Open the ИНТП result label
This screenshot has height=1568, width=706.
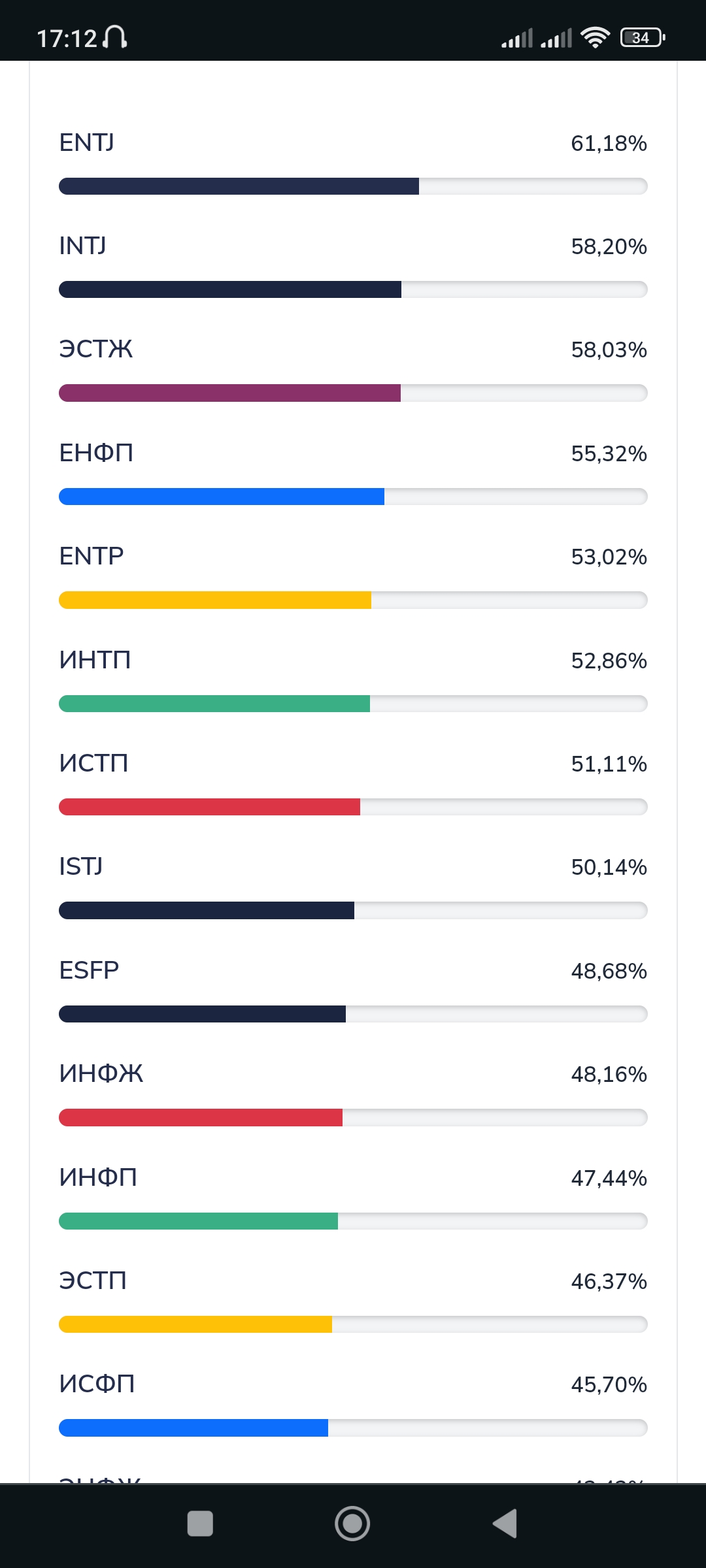tap(95, 660)
